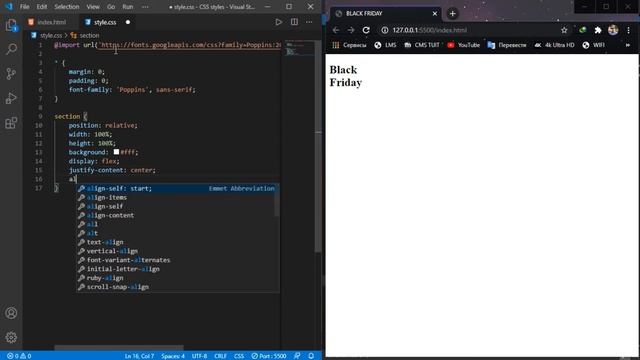Open the Manage gear menu in VS Code
640x360 pixels.
pos(11,337)
